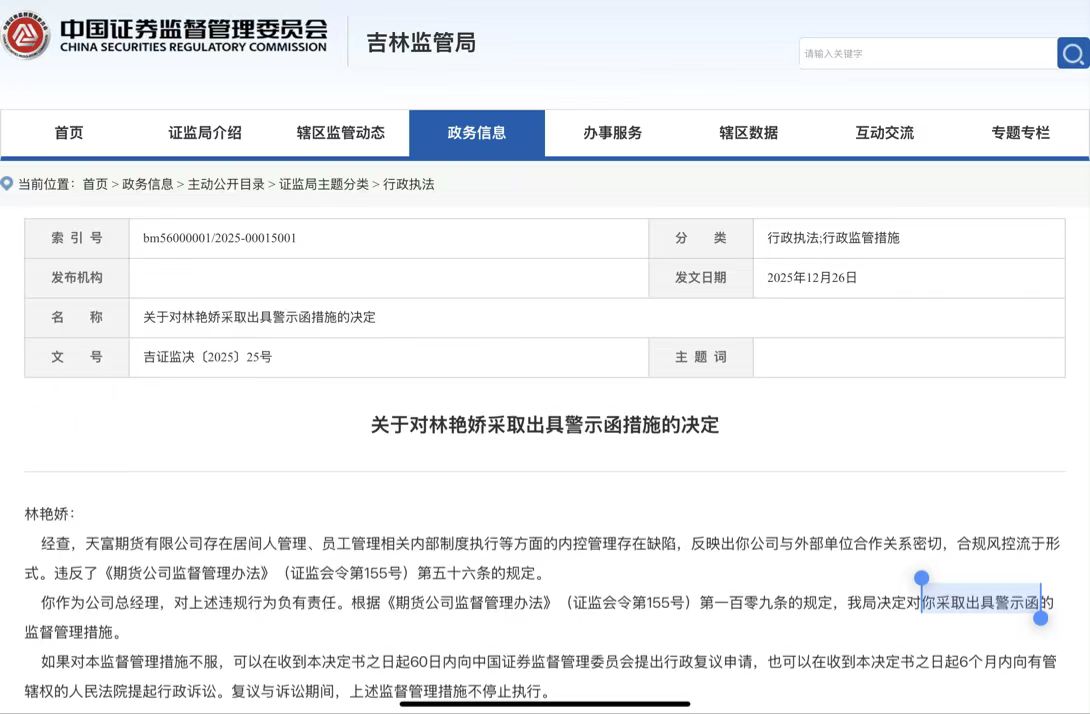
Task: Open the 互动交流 tab
Action: (885, 133)
